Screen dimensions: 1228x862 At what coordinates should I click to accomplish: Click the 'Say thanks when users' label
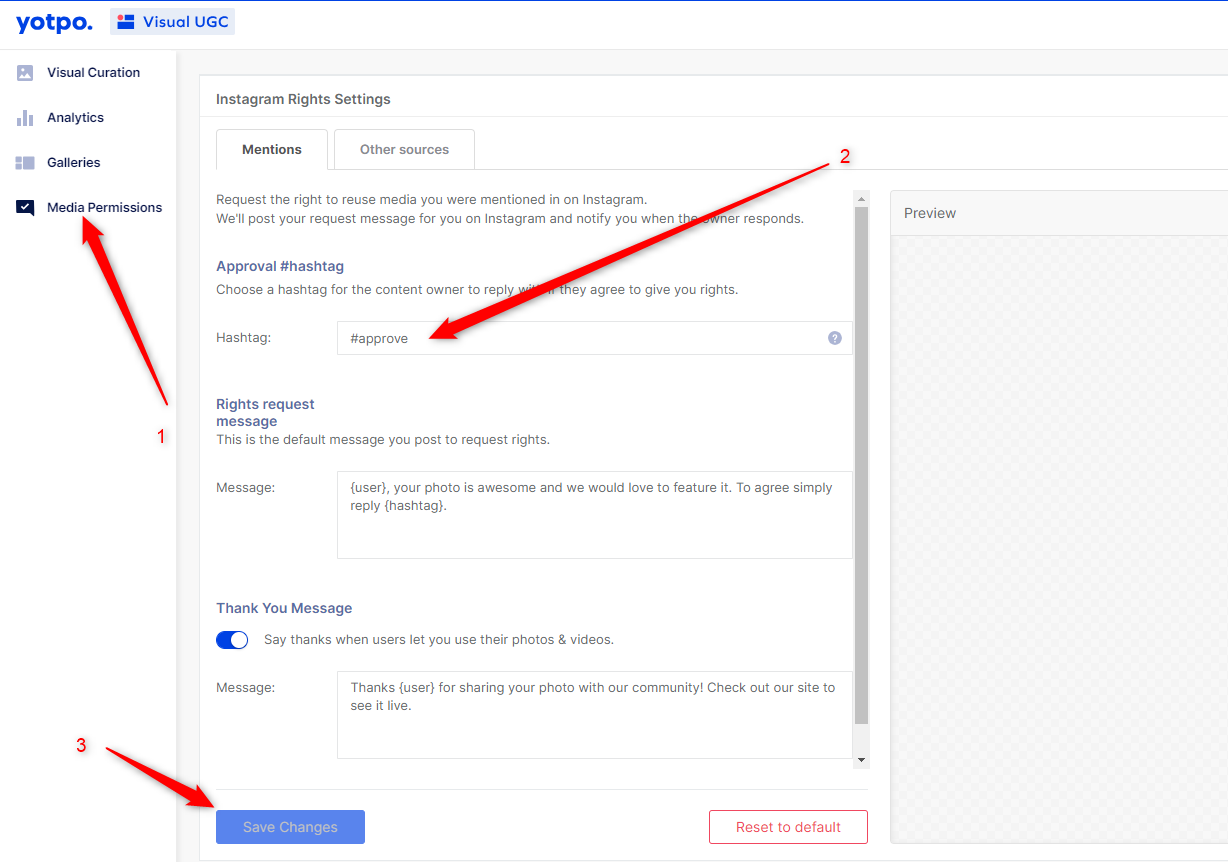click(439, 639)
